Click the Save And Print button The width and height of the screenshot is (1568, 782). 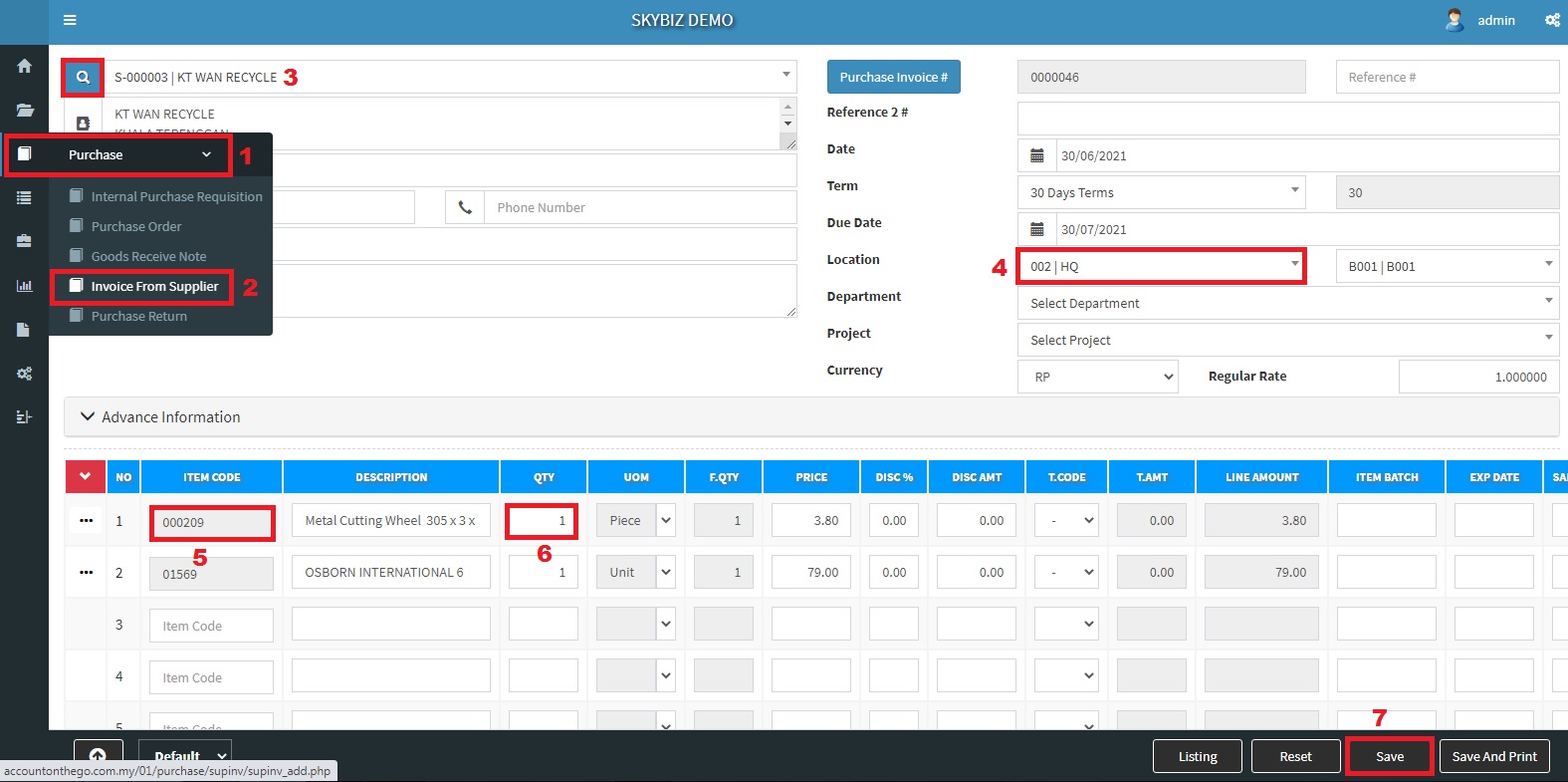(1493, 756)
